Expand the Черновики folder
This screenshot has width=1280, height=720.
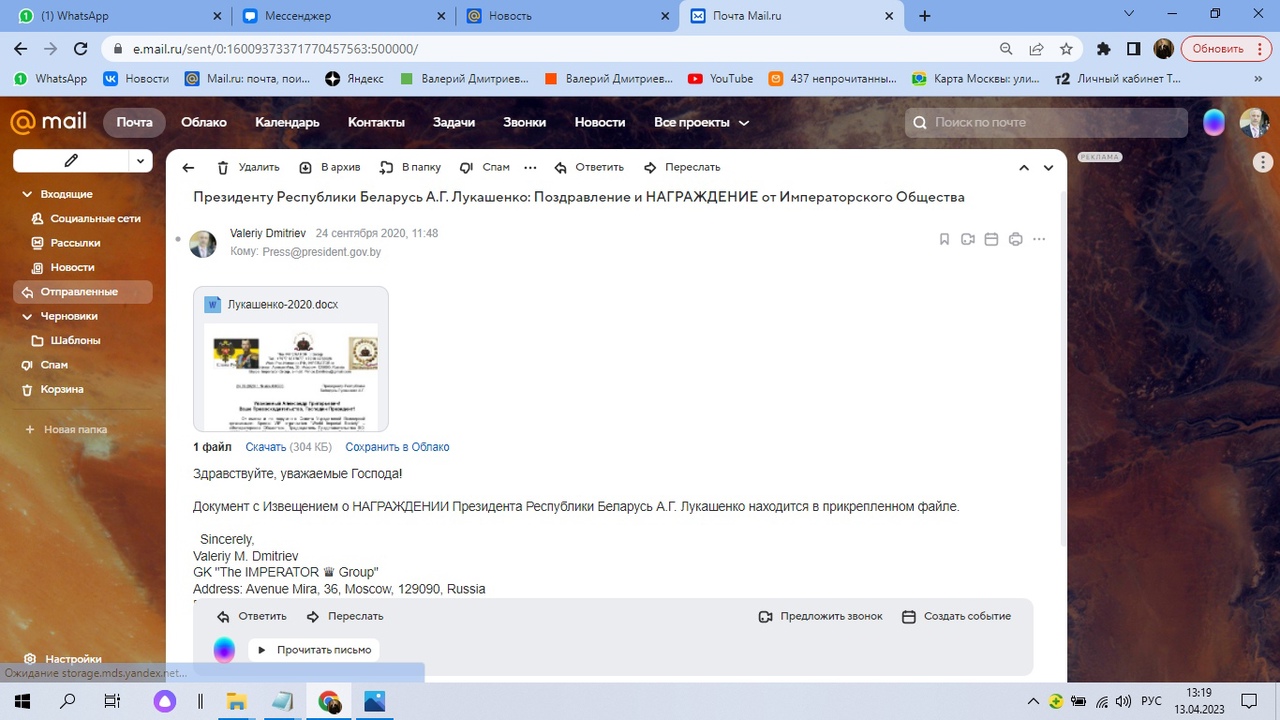click(x=27, y=316)
